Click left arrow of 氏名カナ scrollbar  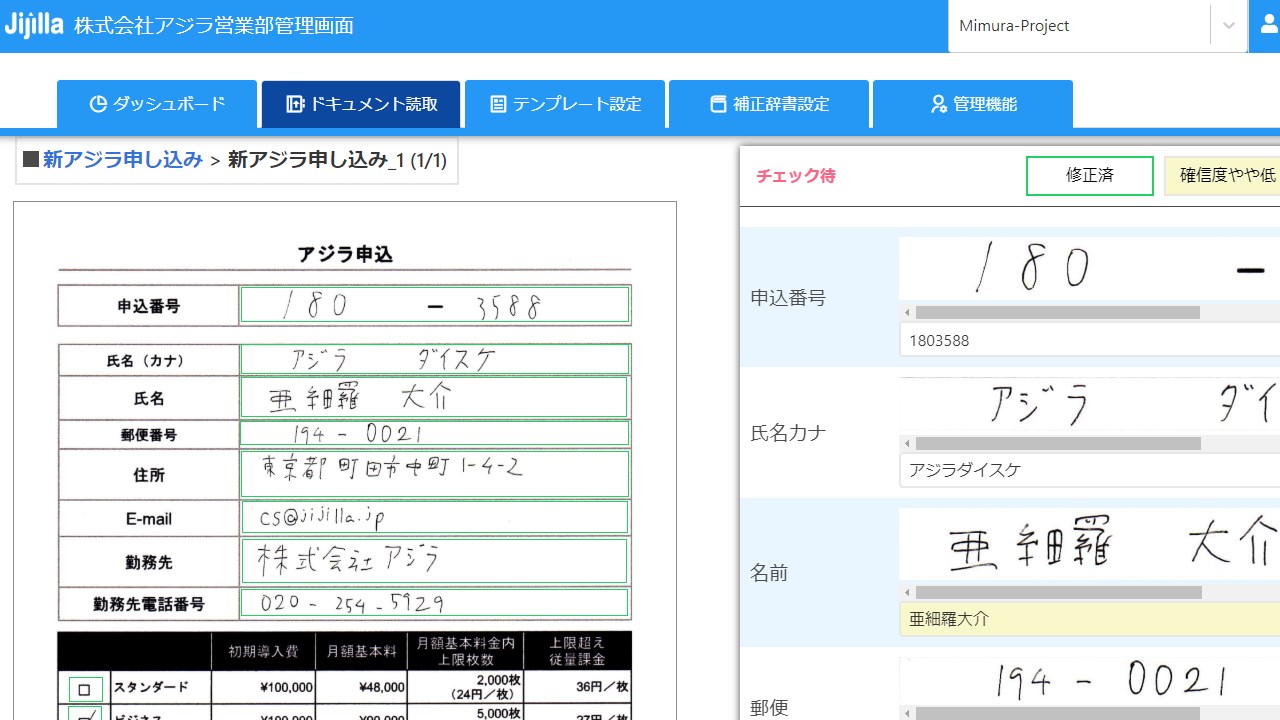906,443
